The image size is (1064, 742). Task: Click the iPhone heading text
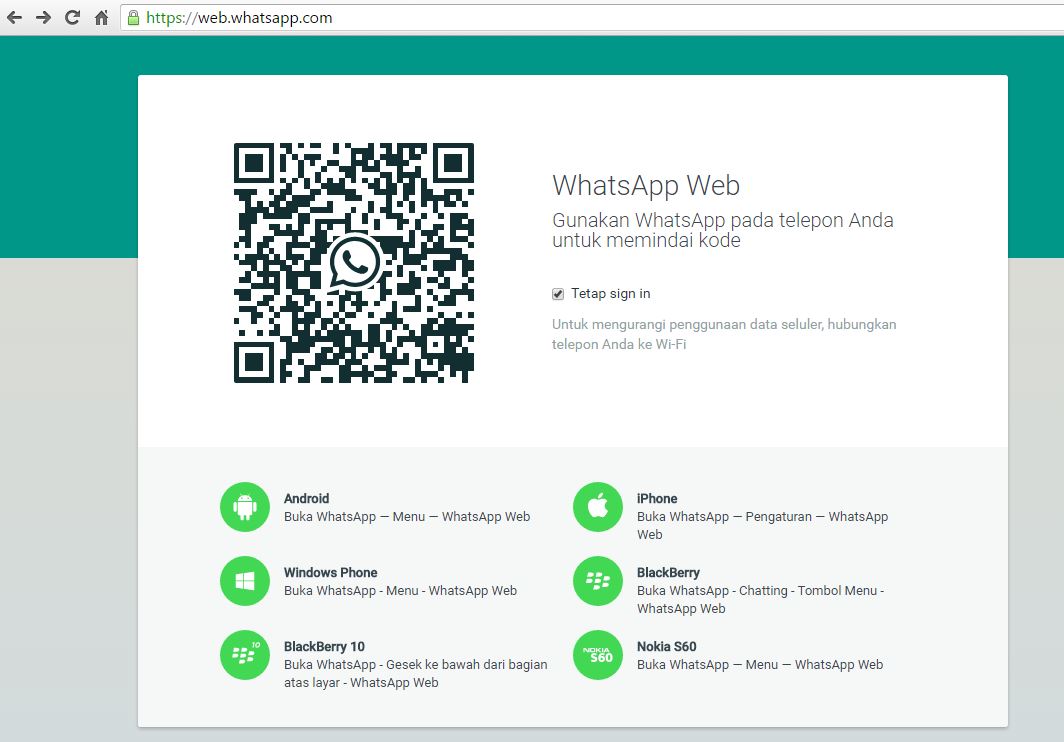[x=657, y=498]
